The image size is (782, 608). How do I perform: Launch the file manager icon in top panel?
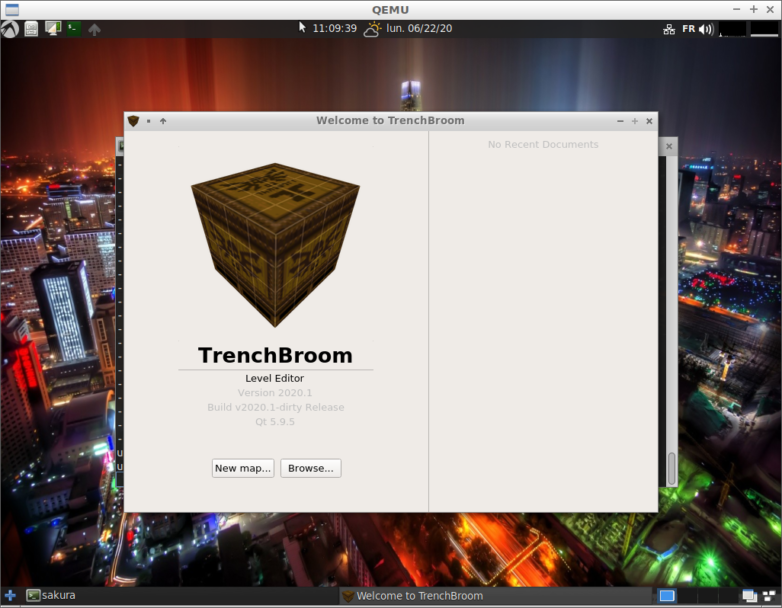(31, 29)
